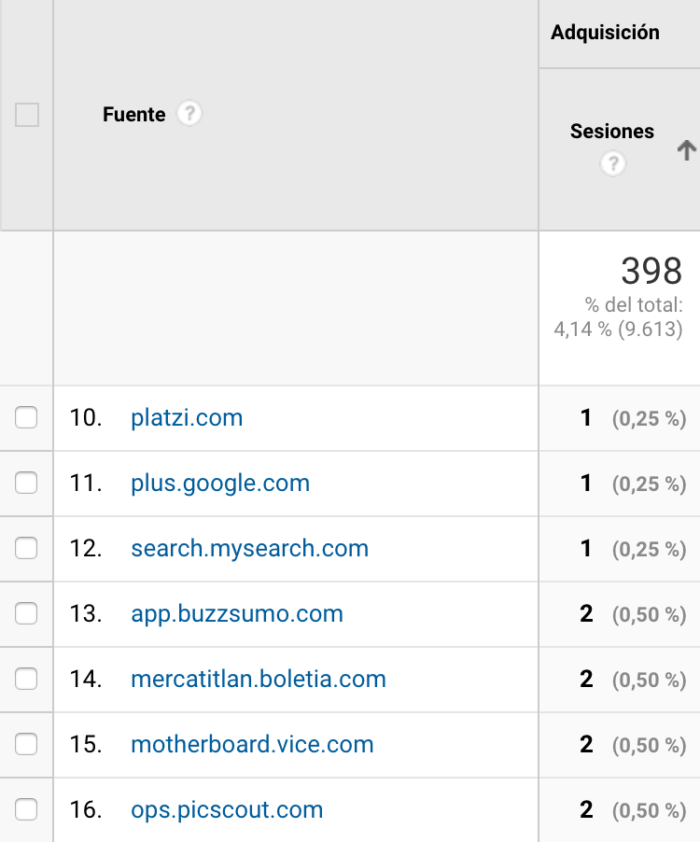Check the motherboard.vice.com row checkbox
Image resolution: width=700 pixels, height=842 pixels.
pyautogui.click(x=26, y=744)
